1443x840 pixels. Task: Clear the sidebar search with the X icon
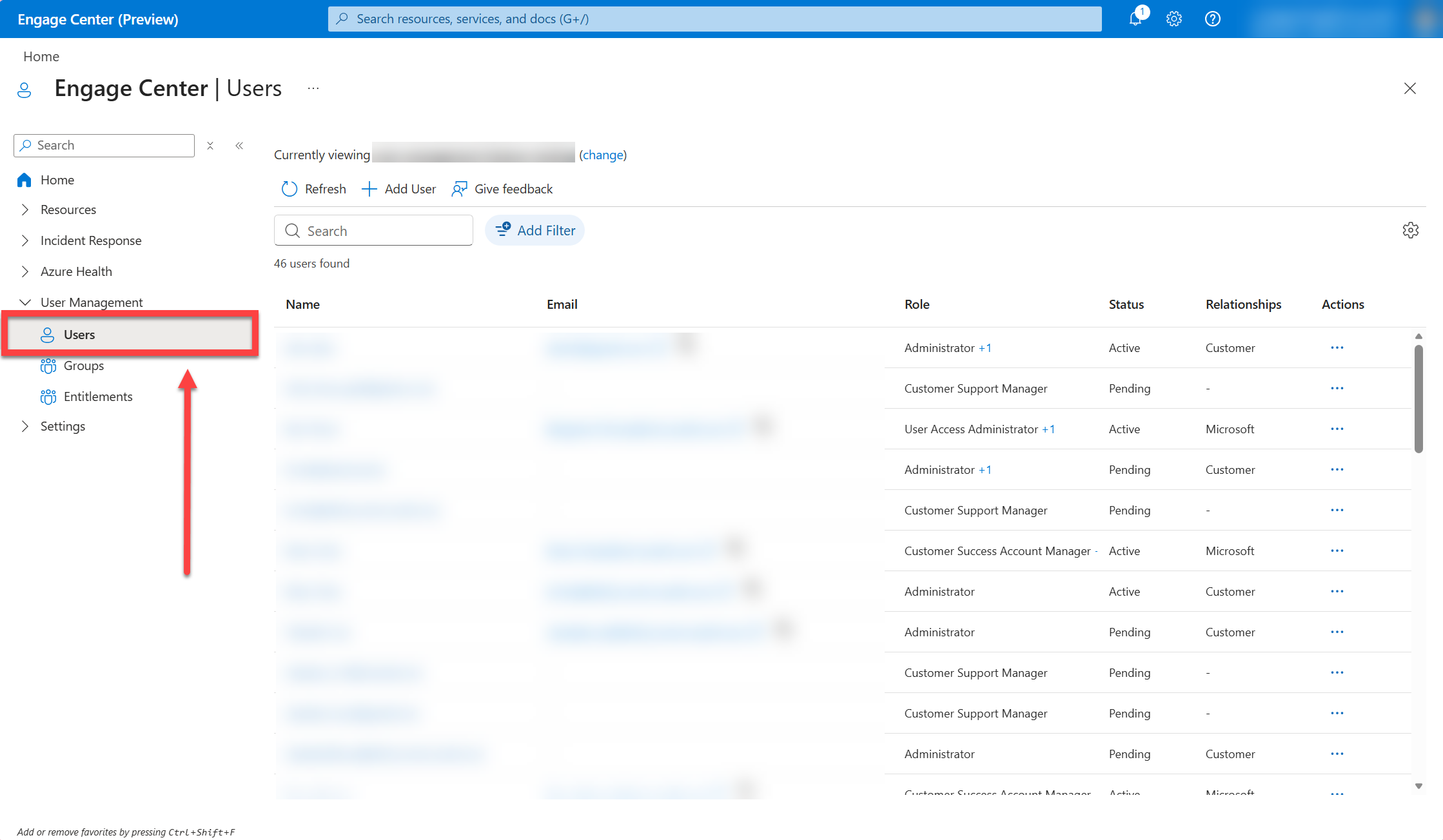click(x=210, y=146)
